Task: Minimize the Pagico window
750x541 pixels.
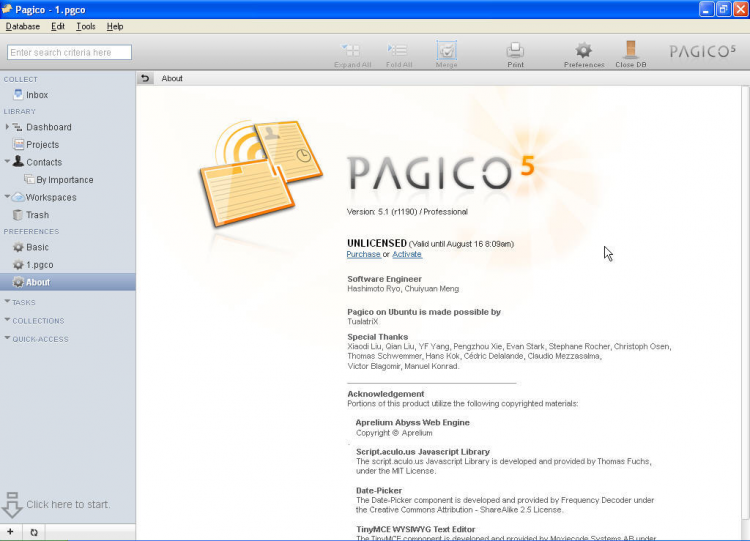Action: pyautogui.click(x=706, y=9)
